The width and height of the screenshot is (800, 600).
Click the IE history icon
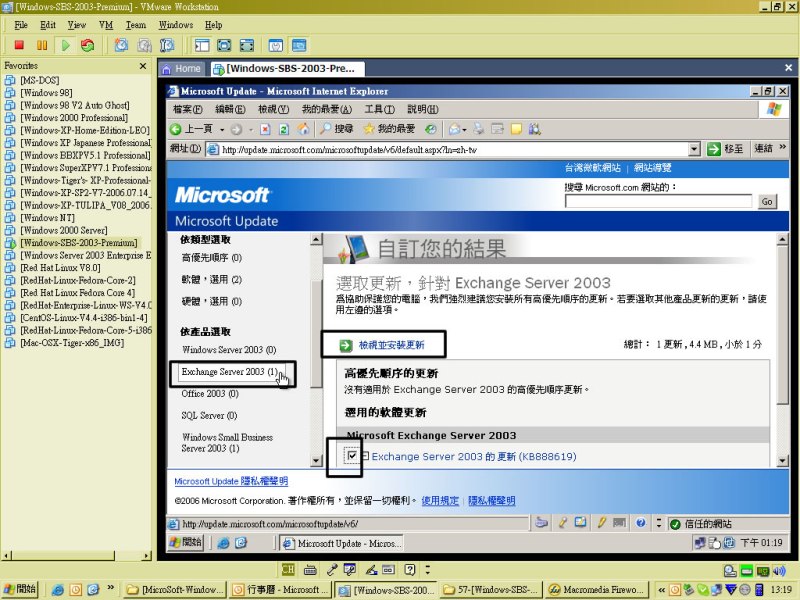pyautogui.click(x=431, y=129)
